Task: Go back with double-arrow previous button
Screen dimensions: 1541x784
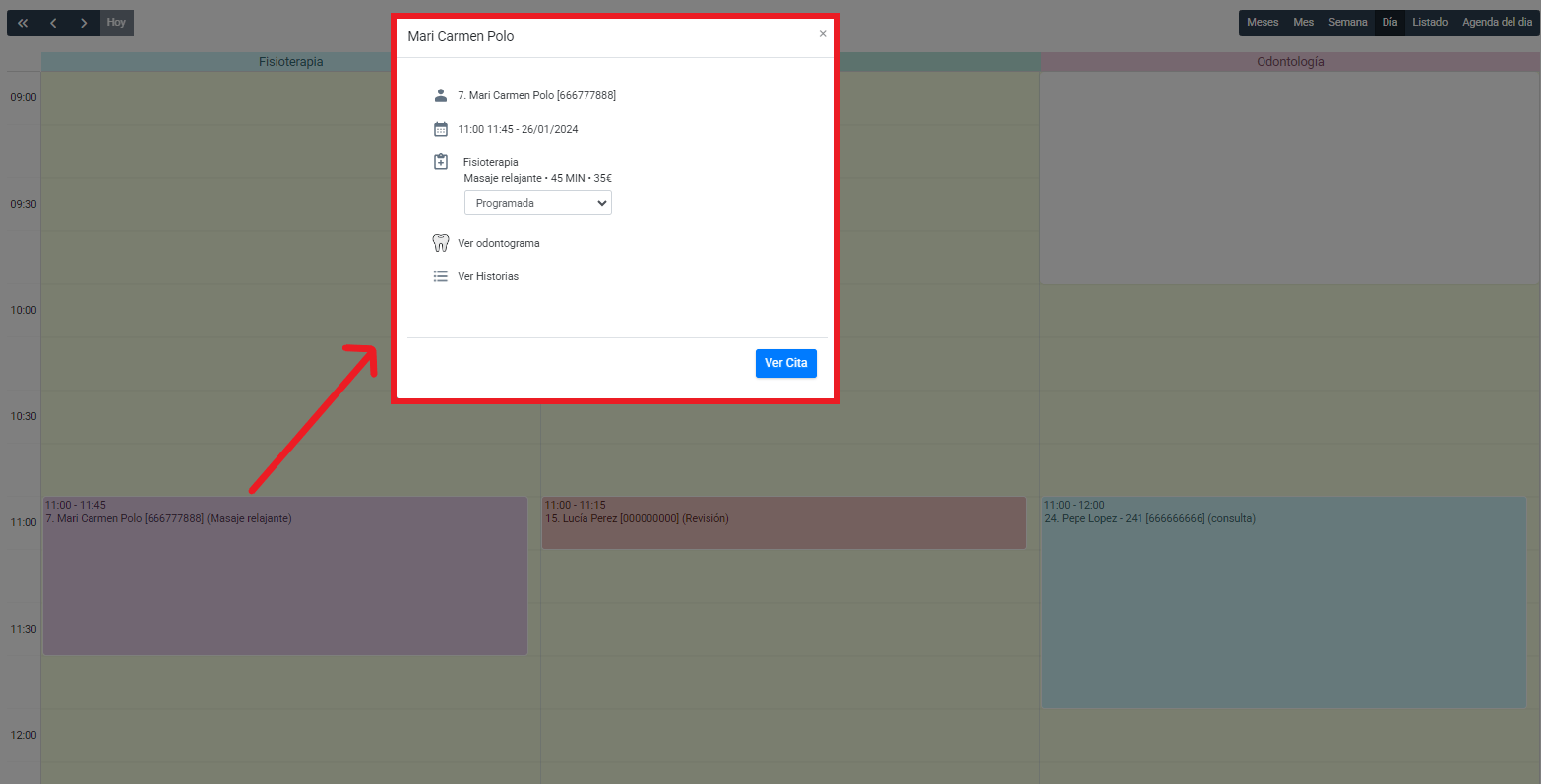Action: pyautogui.click(x=23, y=23)
